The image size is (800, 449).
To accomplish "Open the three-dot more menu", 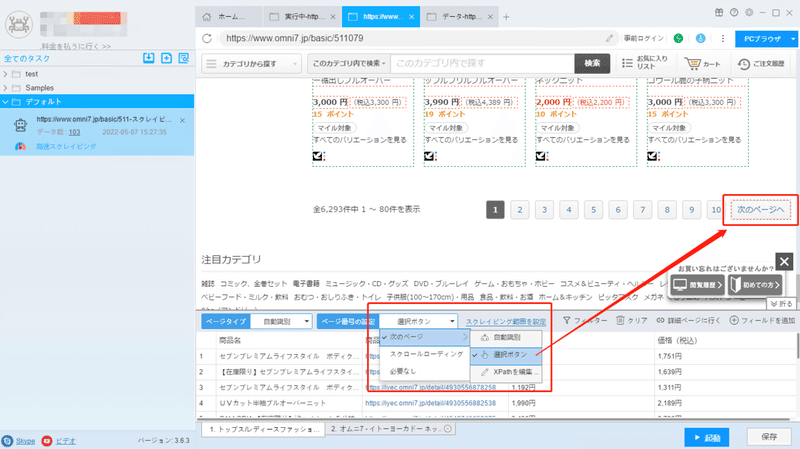I will [x=723, y=38].
